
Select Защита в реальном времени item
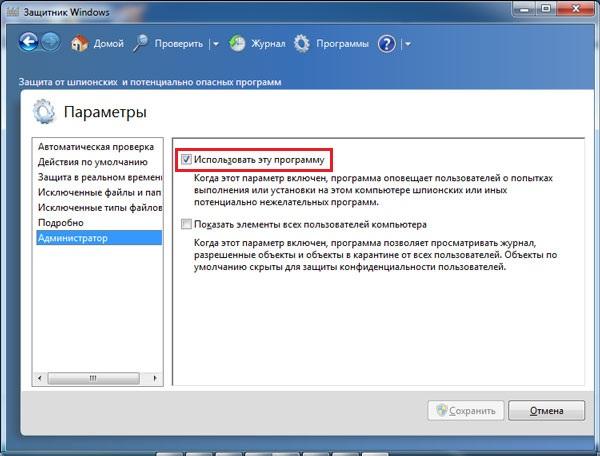[x=99, y=177]
